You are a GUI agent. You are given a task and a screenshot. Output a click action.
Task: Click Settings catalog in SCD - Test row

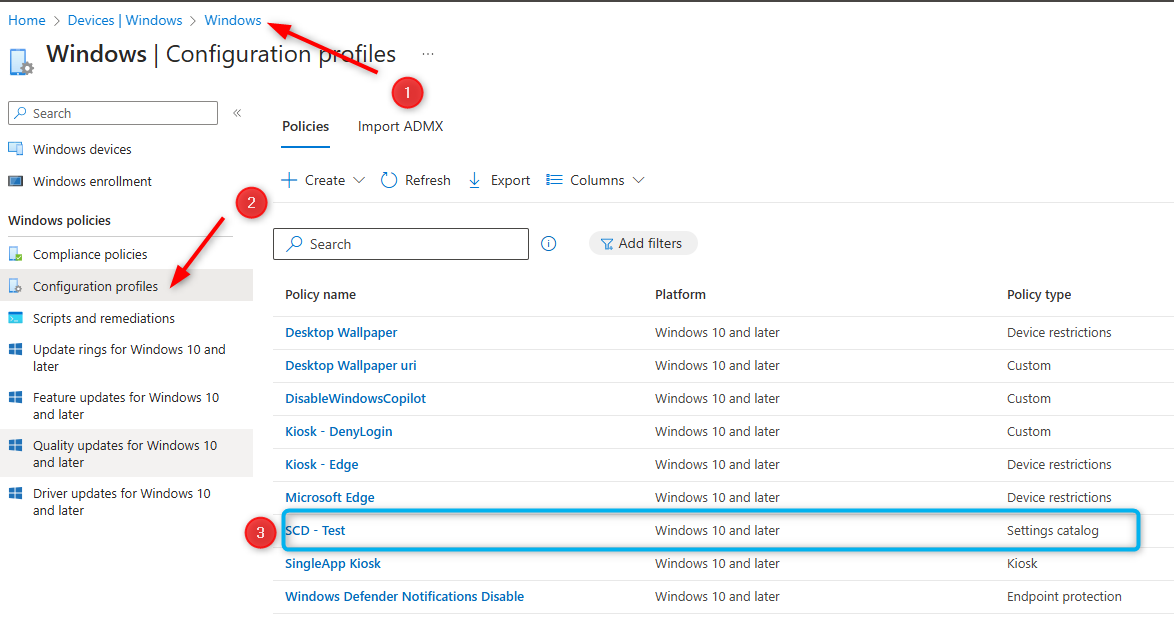(1053, 530)
